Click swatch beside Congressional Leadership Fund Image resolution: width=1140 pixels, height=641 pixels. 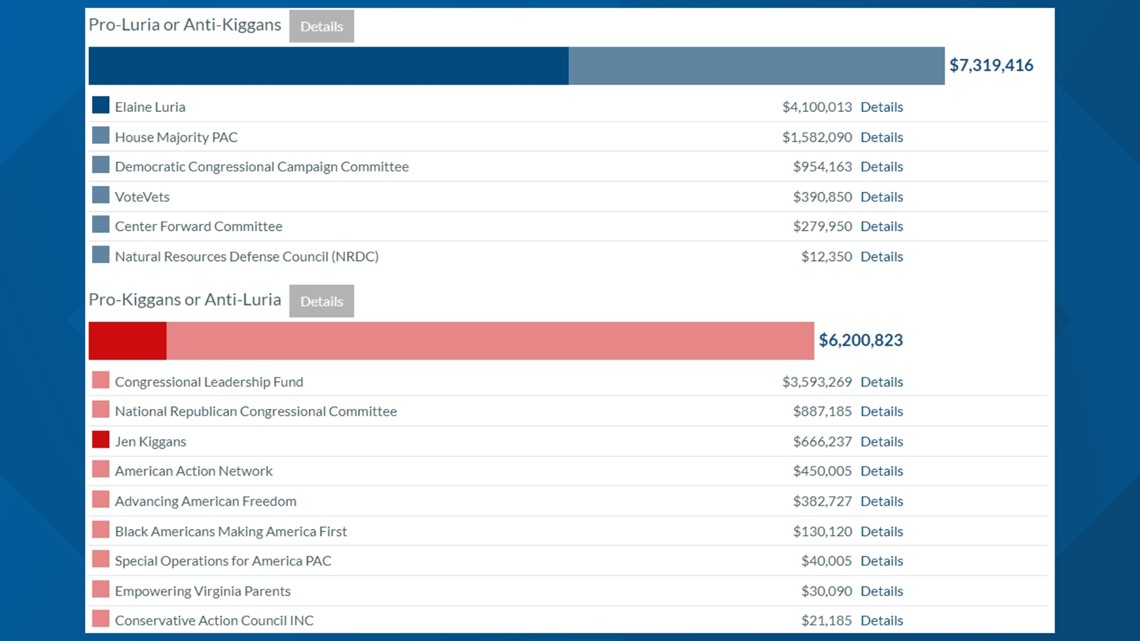pos(101,380)
